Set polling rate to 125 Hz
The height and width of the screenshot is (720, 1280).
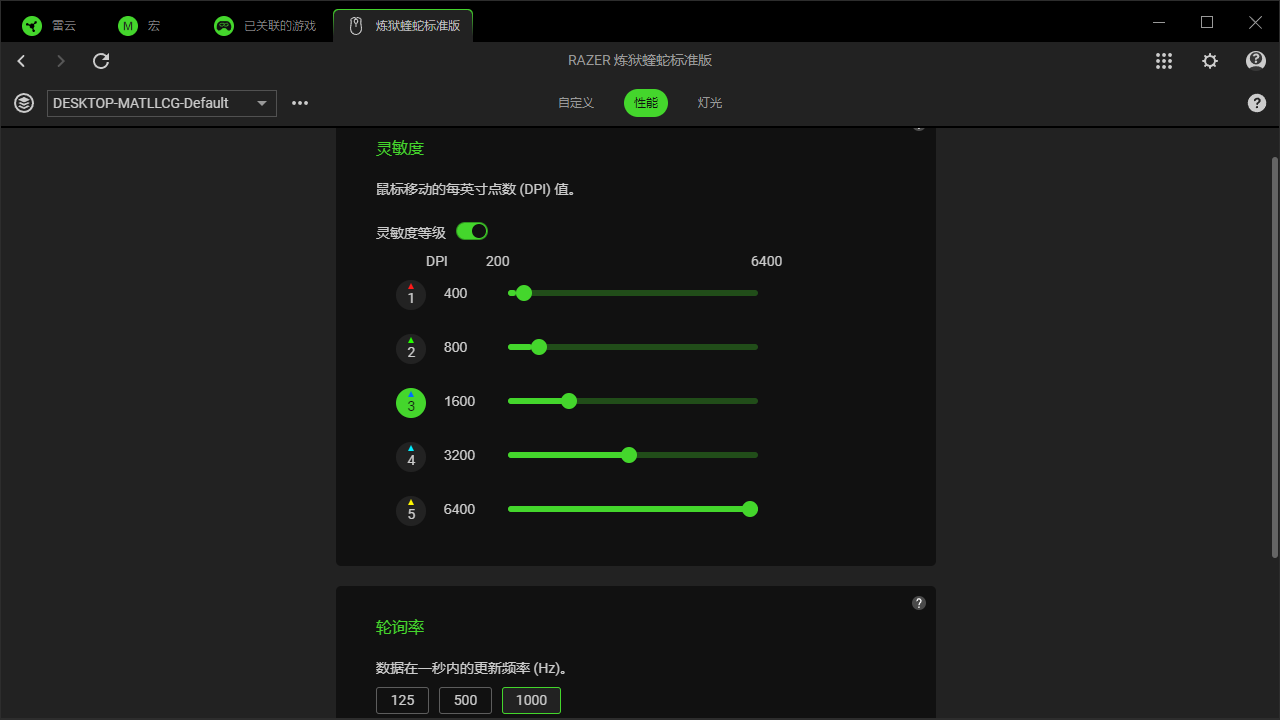click(x=403, y=700)
